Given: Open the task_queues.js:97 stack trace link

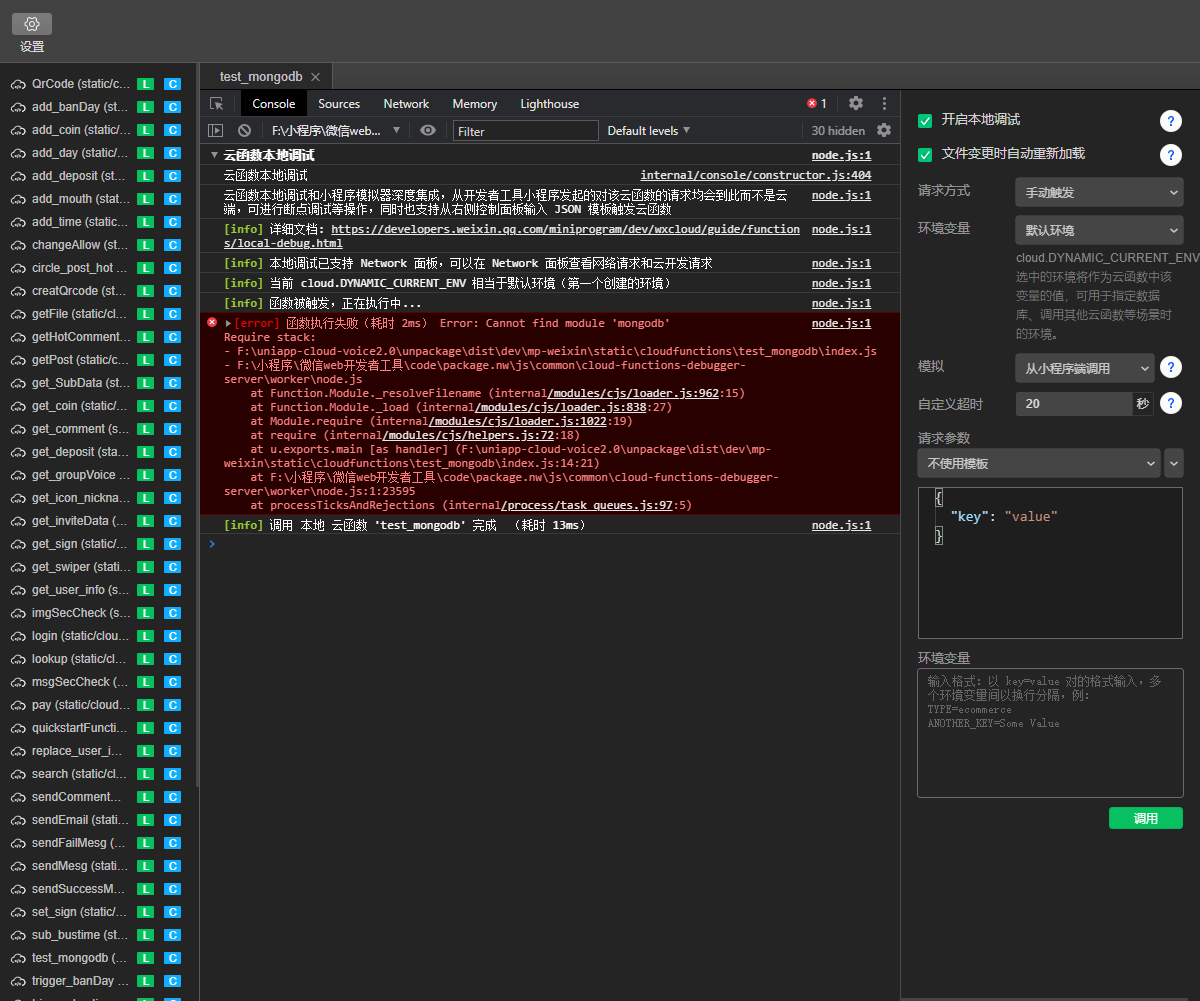Looking at the screenshot, I should [589, 505].
